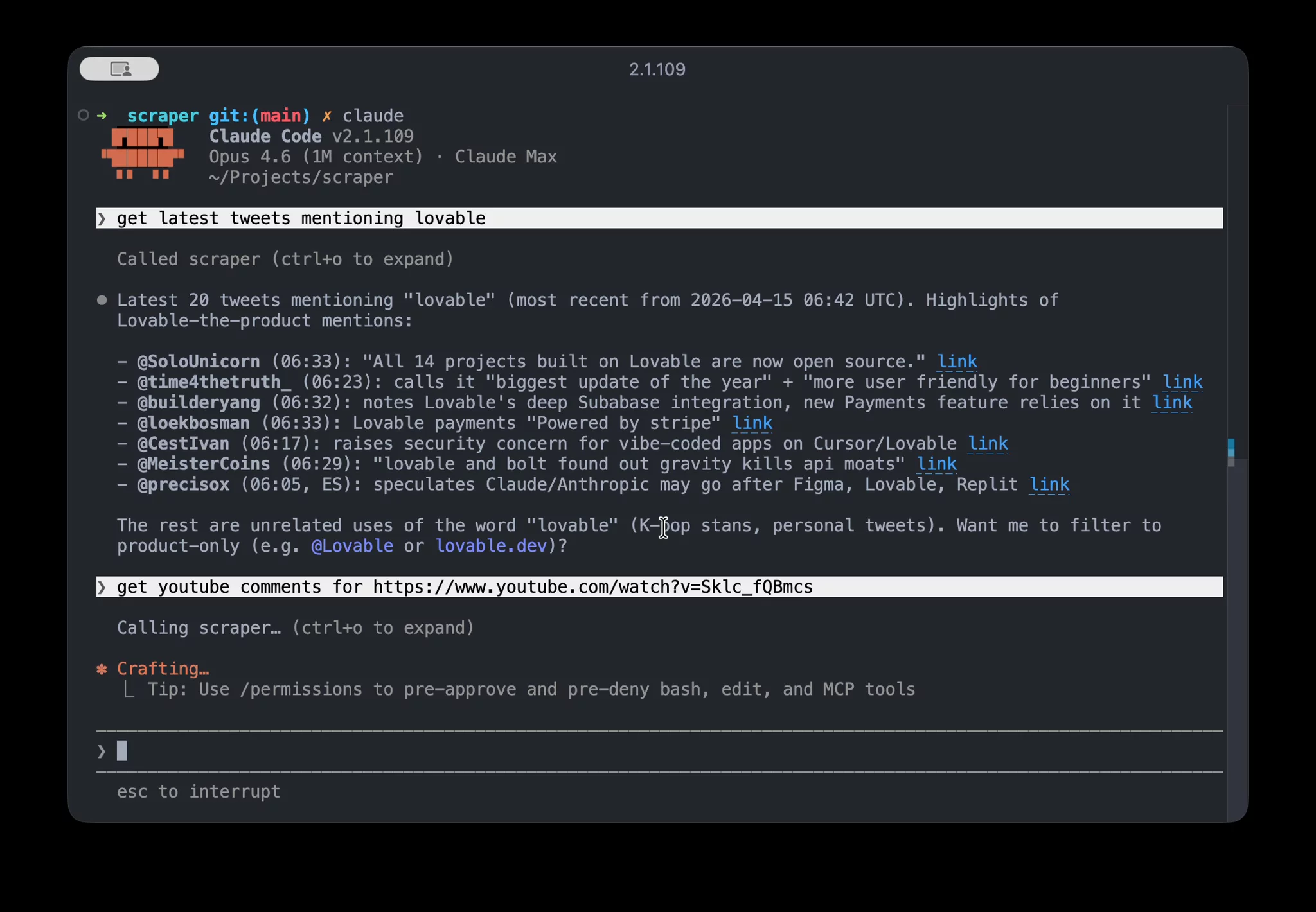1316x912 pixels.
Task: Click the "Called scraper (ctrl+o to expand)" line
Action: [285, 259]
